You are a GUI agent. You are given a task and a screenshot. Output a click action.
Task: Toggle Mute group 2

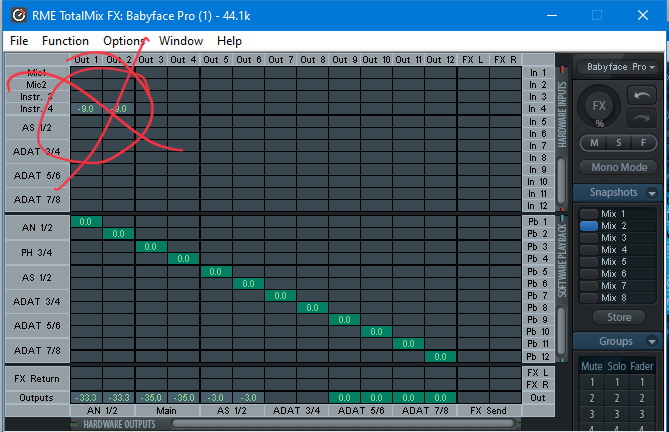point(592,398)
